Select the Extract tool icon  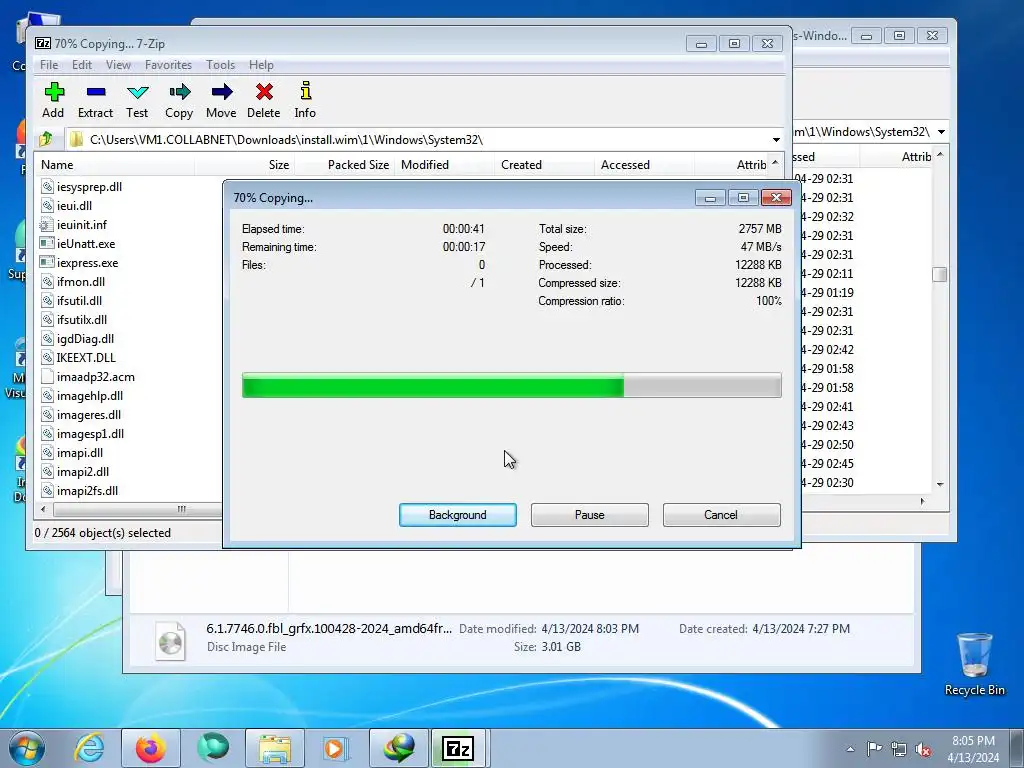point(95,92)
